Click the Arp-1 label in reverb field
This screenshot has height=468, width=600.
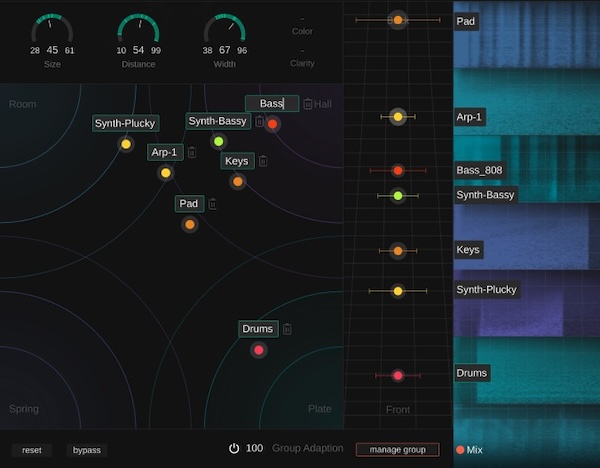coord(165,152)
